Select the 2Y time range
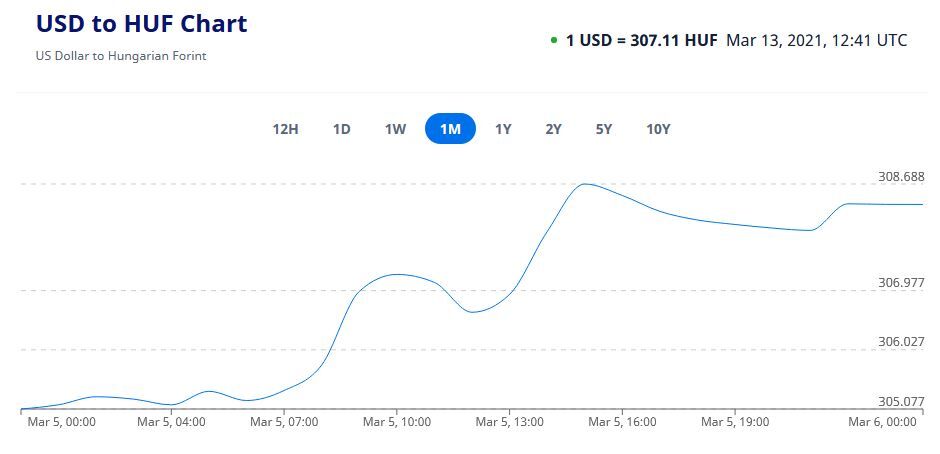 click(x=553, y=129)
